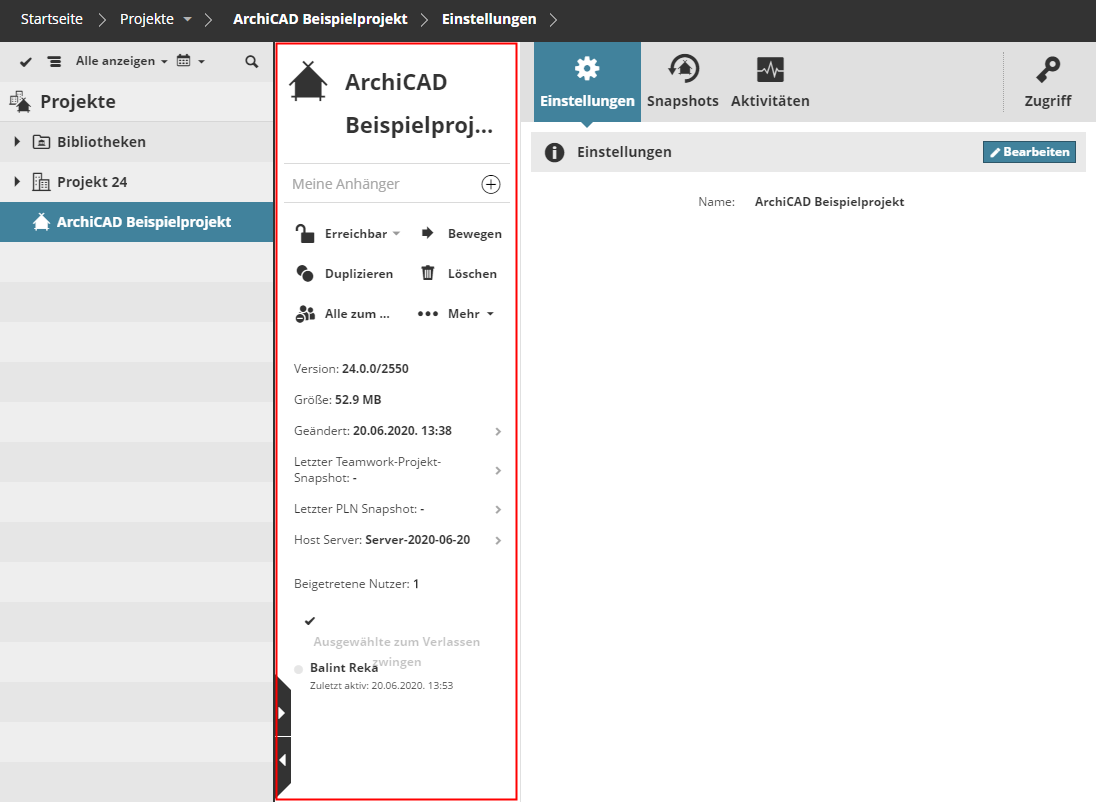This screenshot has height=802, width=1096.
Task: Open the Mehr dropdown menu
Action: tap(470, 314)
